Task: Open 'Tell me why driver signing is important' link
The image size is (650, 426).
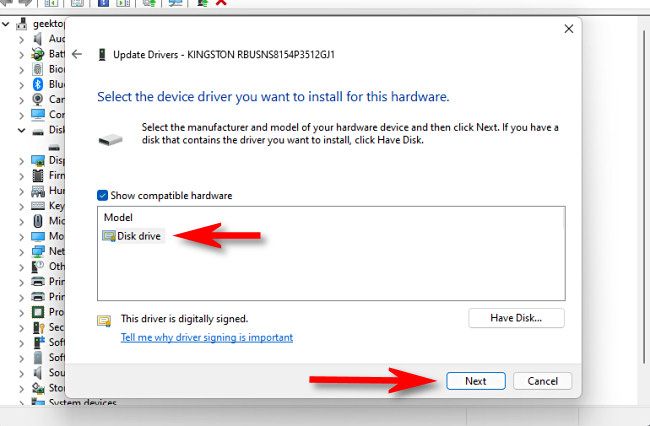Action: (207, 338)
